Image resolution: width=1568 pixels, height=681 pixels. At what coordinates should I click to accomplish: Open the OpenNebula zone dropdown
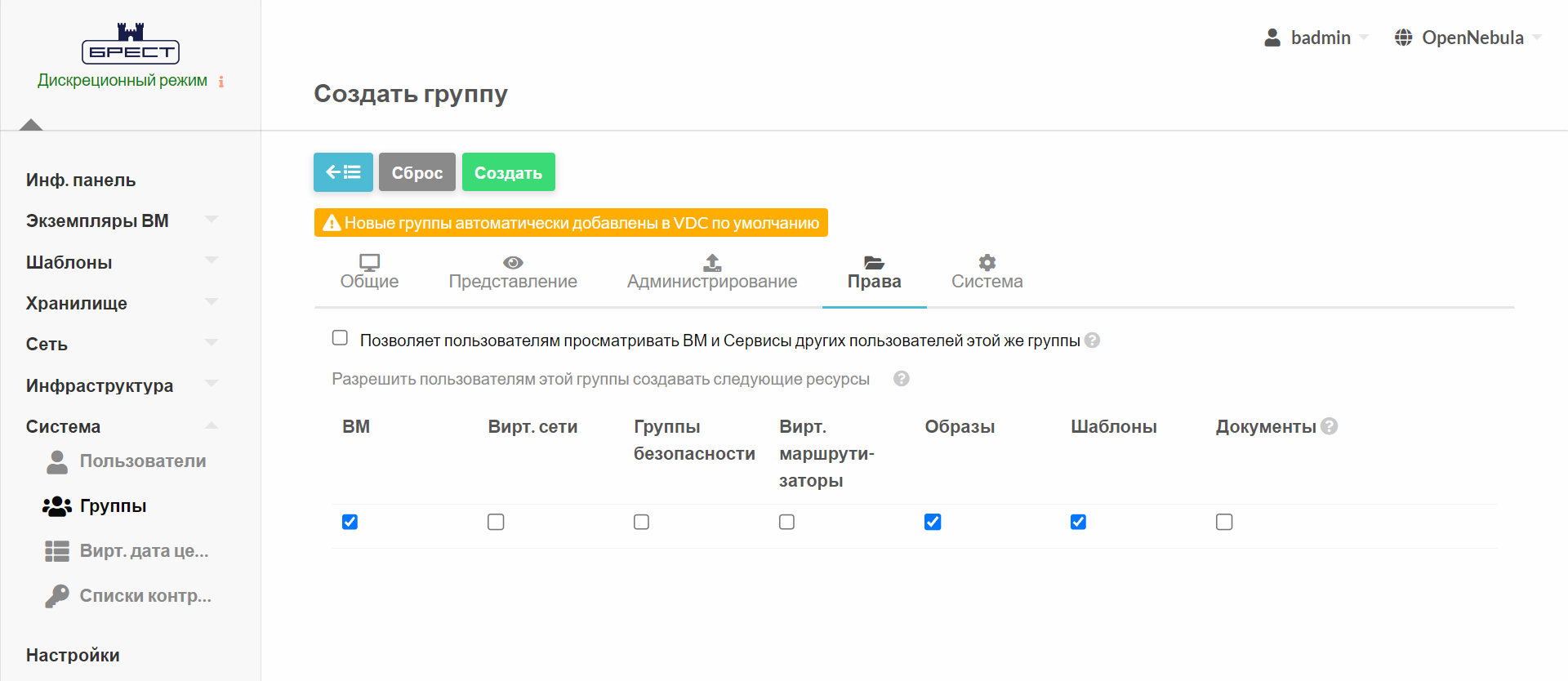[1468, 38]
